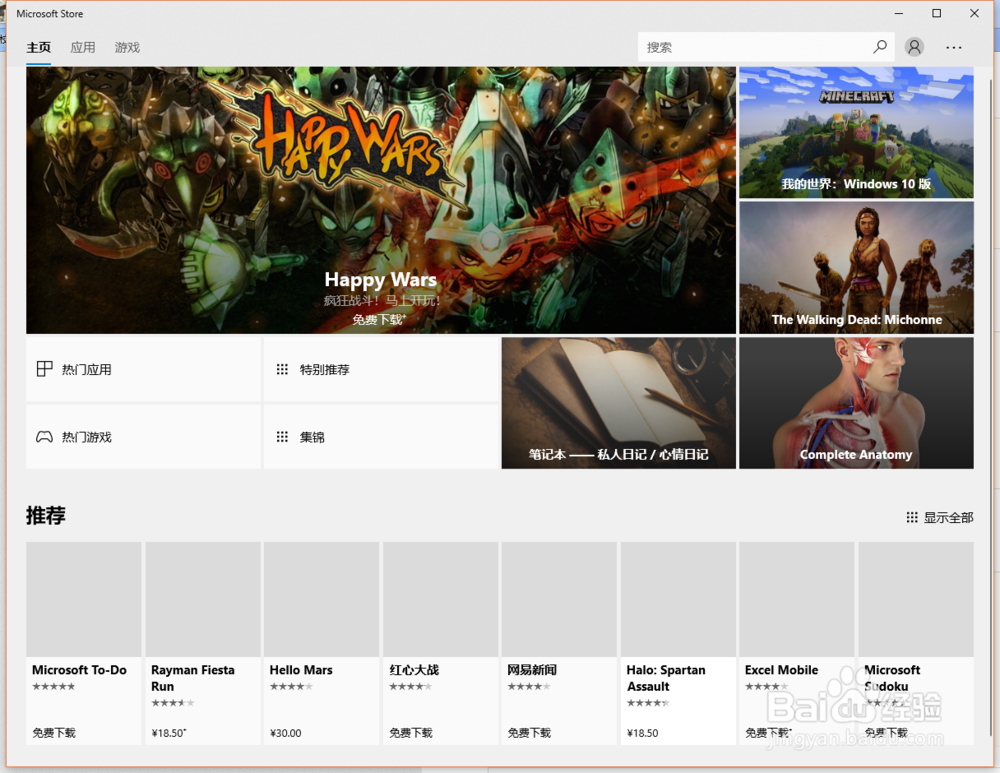This screenshot has width=1000, height=773.
Task: Click the ¥30.00 price of Hello Mars
Action: pyautogui.click(x=286, y=733)
